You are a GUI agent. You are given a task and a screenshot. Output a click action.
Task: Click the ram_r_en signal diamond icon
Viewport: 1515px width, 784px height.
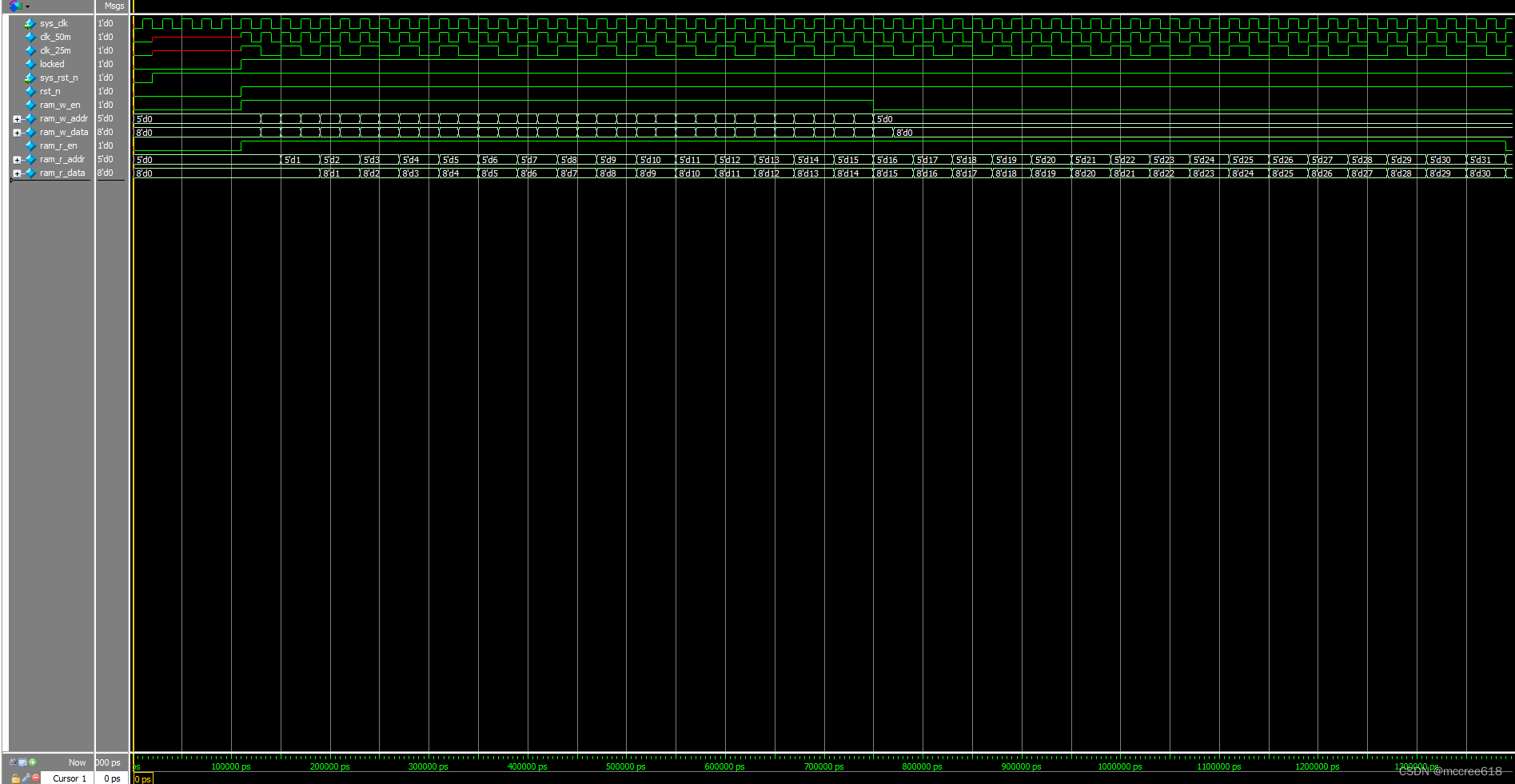30,145
